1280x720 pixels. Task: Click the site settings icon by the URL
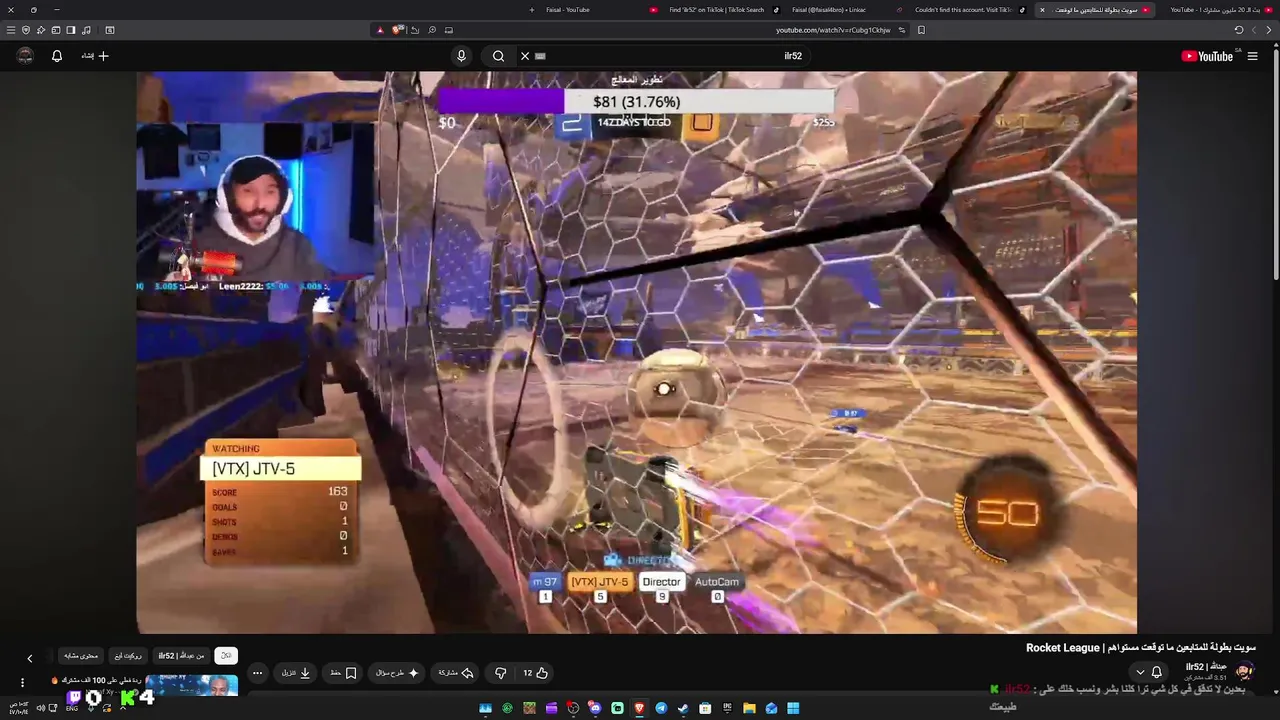point(902,30)
